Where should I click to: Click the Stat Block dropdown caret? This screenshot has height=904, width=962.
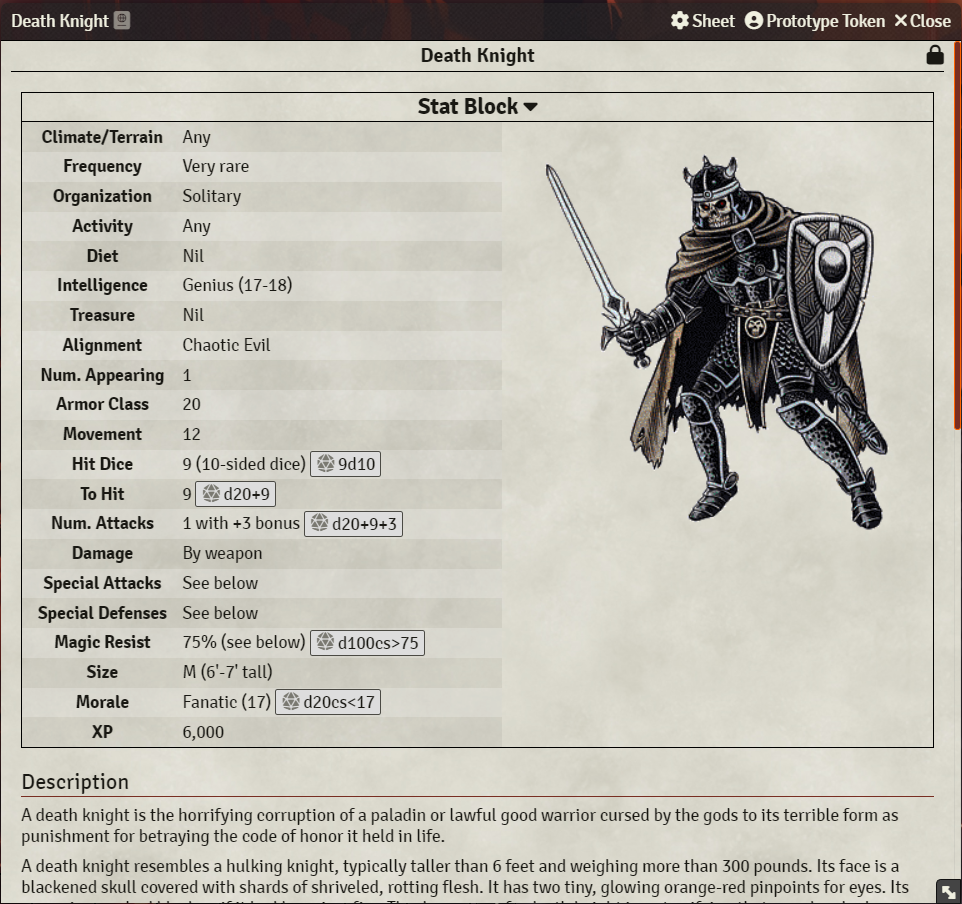click(x=531, y=107)
